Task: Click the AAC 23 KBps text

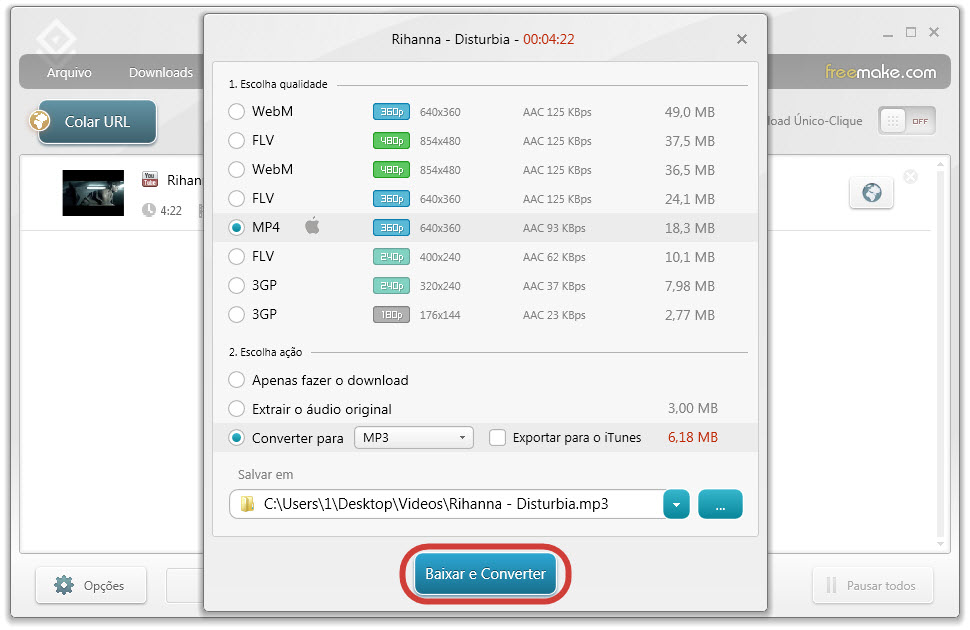Action: [x=554, y=315]
